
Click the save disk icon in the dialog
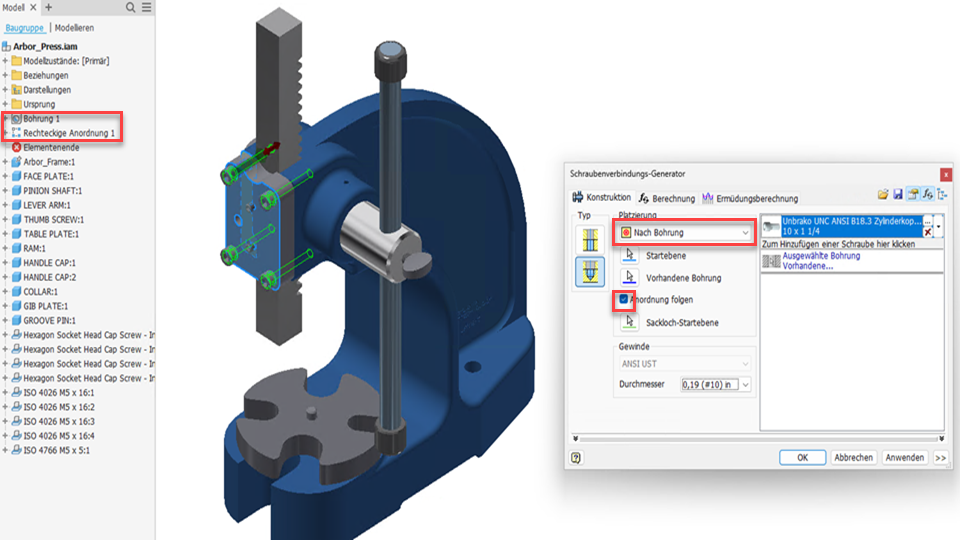point(898,195)
